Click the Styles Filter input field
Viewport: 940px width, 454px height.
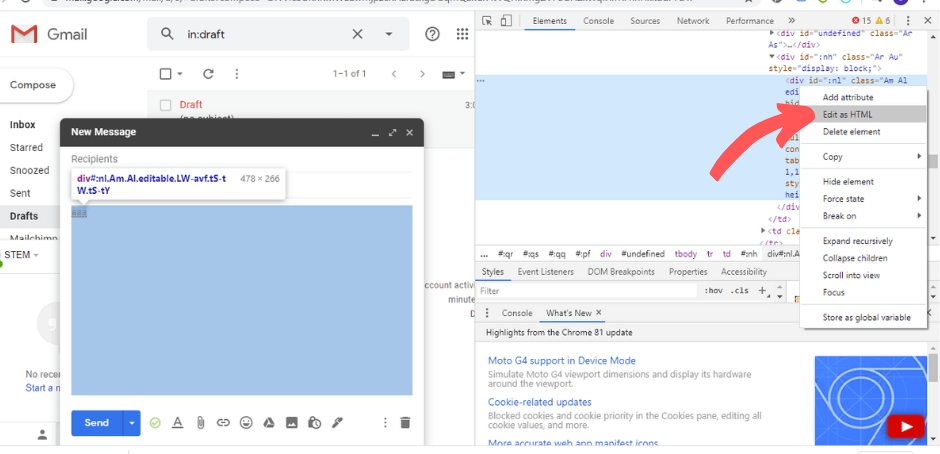[x=588, y=291]
